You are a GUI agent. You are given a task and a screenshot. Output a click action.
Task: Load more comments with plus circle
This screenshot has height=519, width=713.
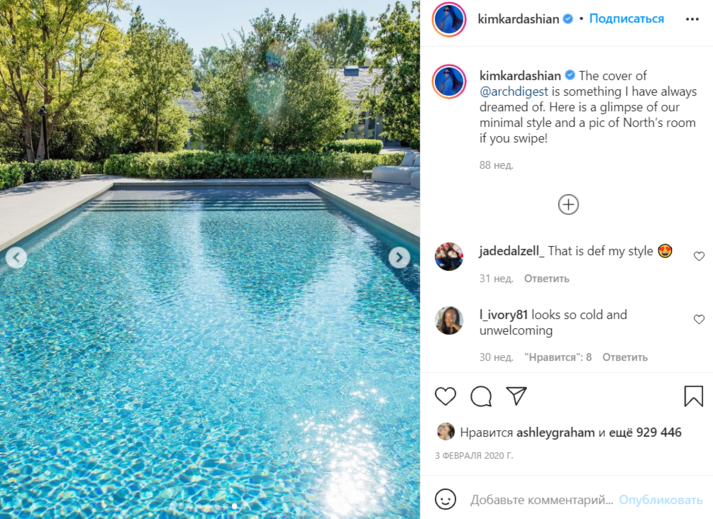(x=568, y=204)
